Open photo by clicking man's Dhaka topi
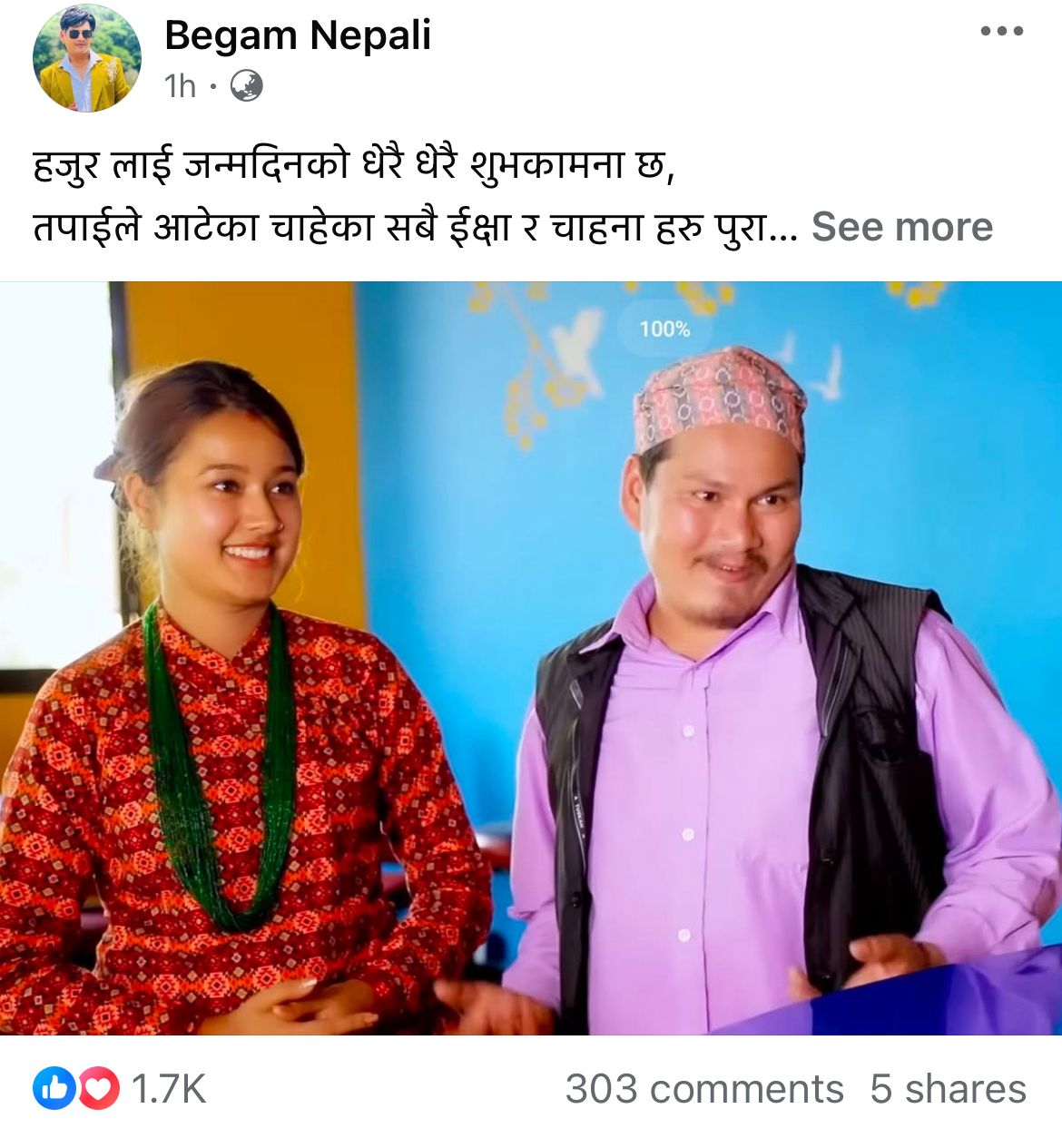1062x1148 pixels. coord(719,397)
